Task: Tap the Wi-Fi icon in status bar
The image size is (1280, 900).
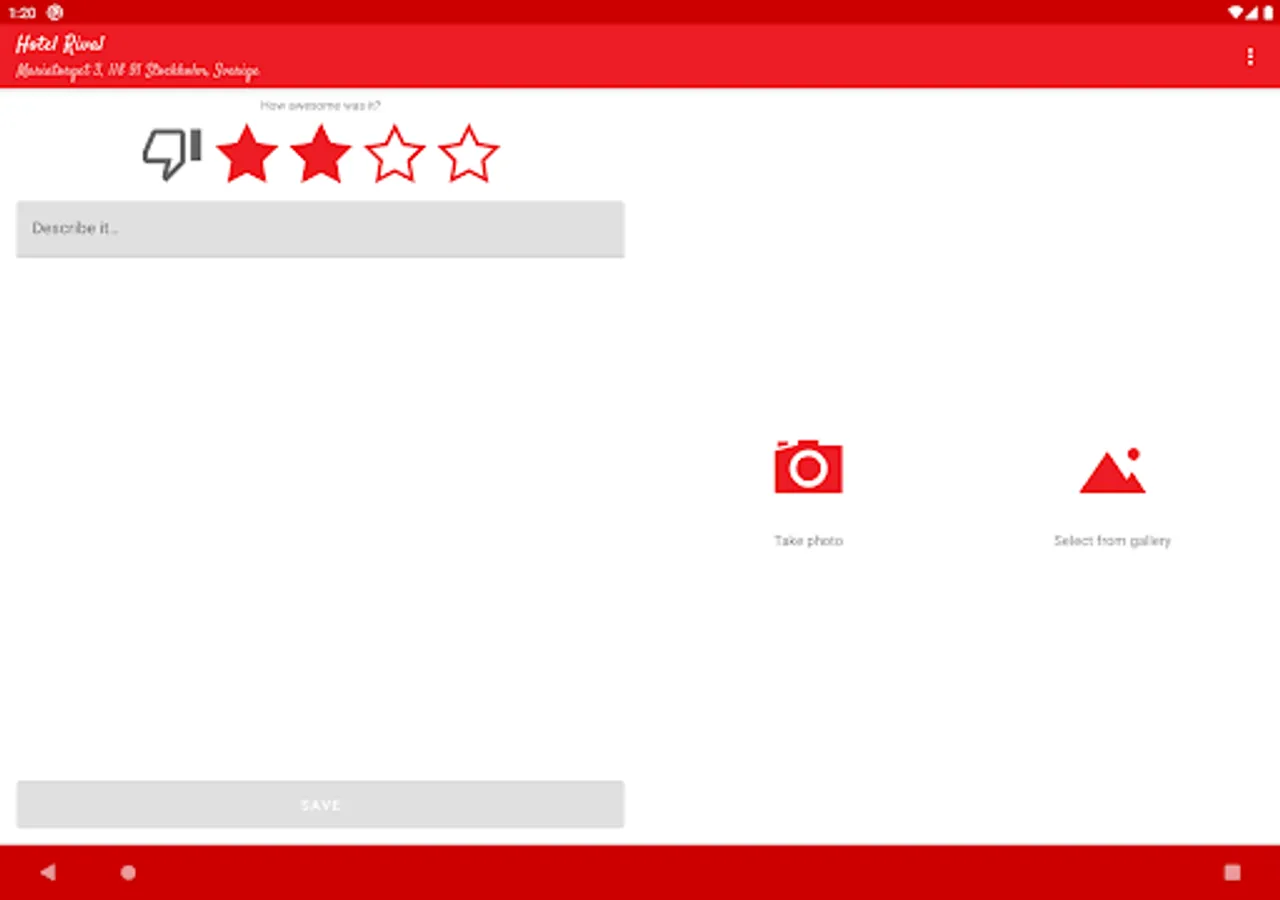Action: (1237, 12)
